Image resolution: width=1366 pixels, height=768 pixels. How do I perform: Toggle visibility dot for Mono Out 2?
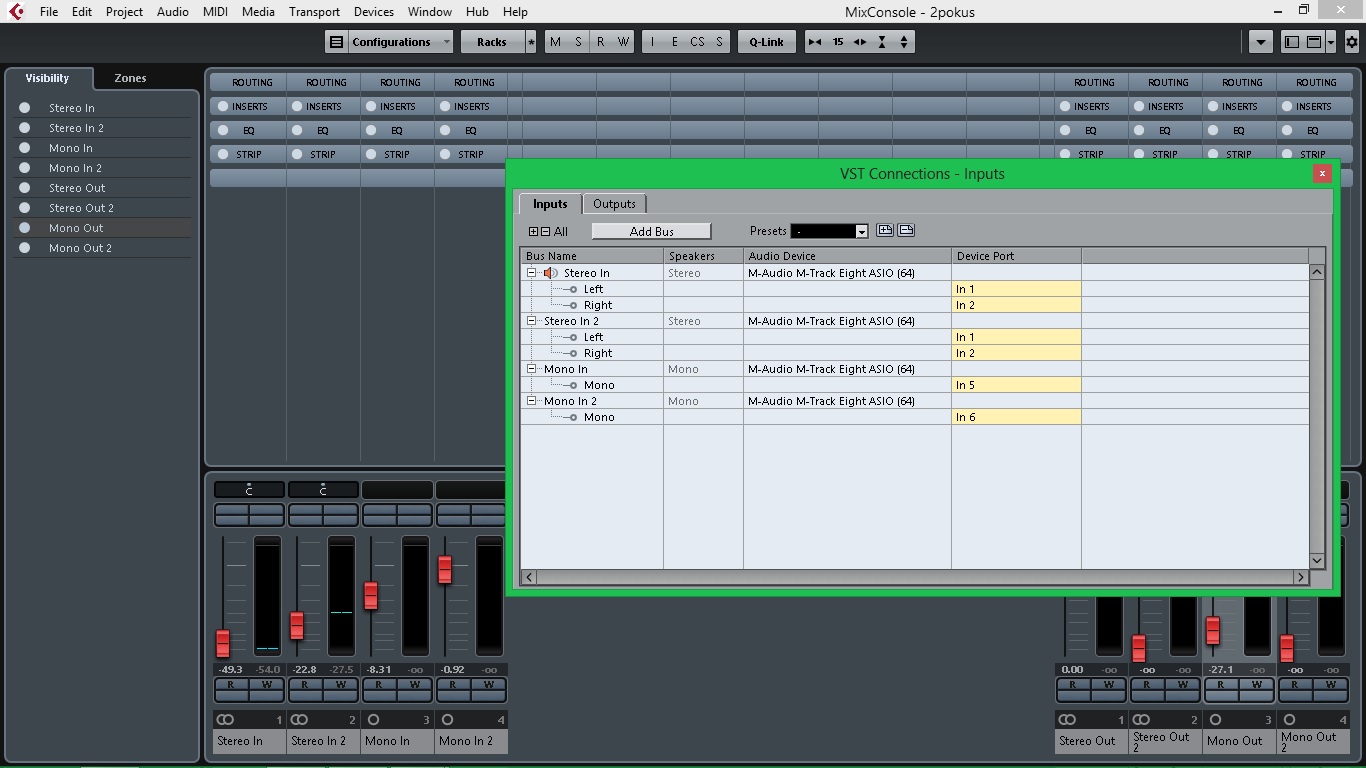pyautogui.click(x=25, y=248)
